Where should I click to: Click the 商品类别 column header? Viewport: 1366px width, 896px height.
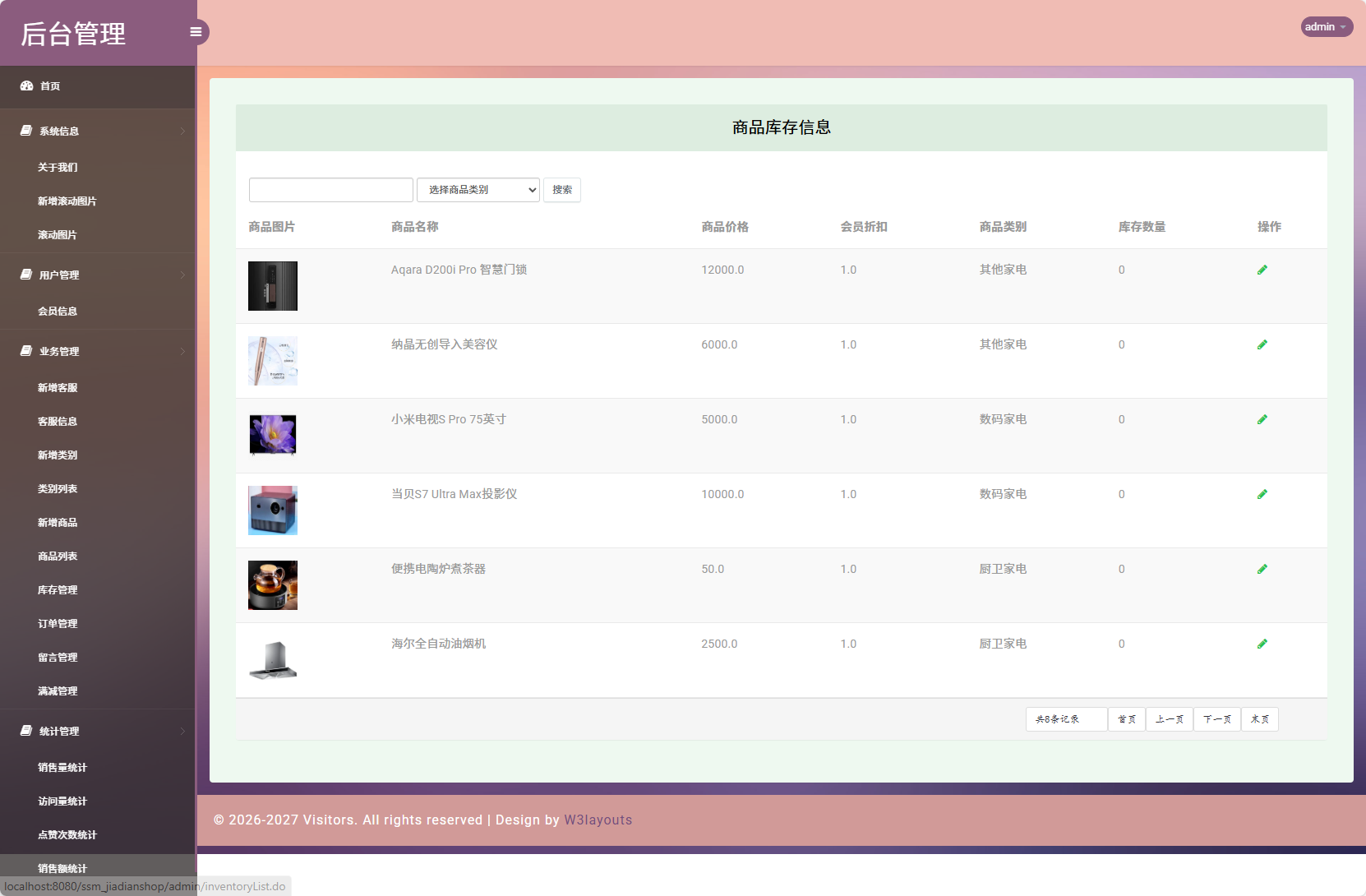coord(1003,227)
